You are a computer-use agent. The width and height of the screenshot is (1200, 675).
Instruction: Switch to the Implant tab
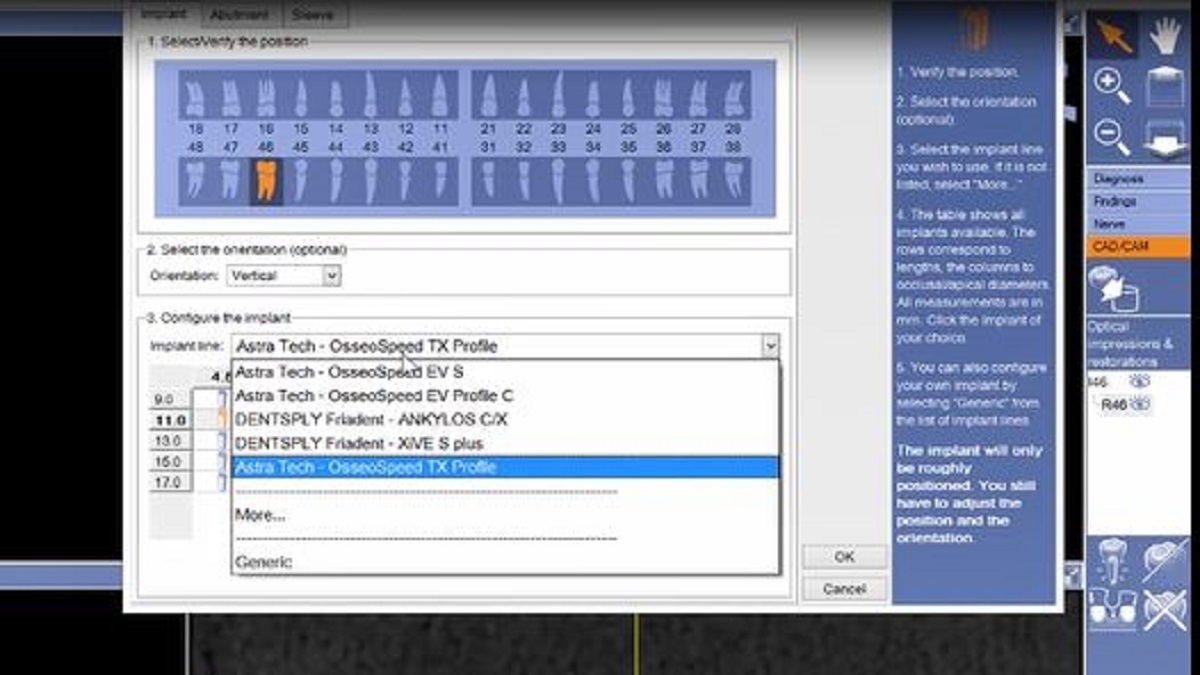(x=164, y=14)
